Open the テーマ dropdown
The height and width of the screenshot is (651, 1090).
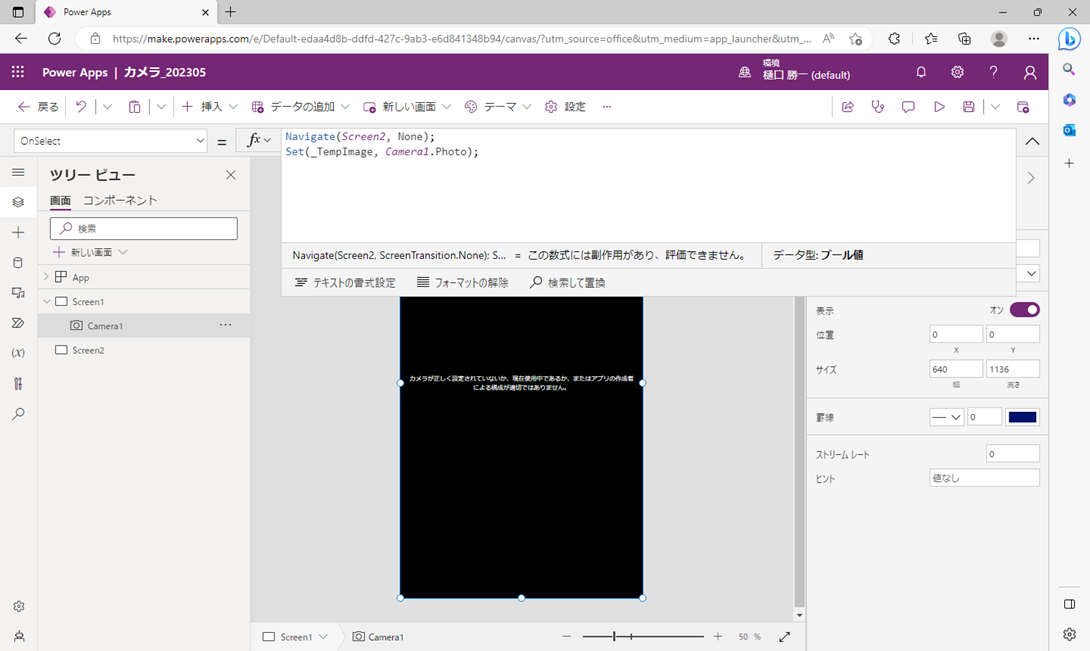(526, 106)
